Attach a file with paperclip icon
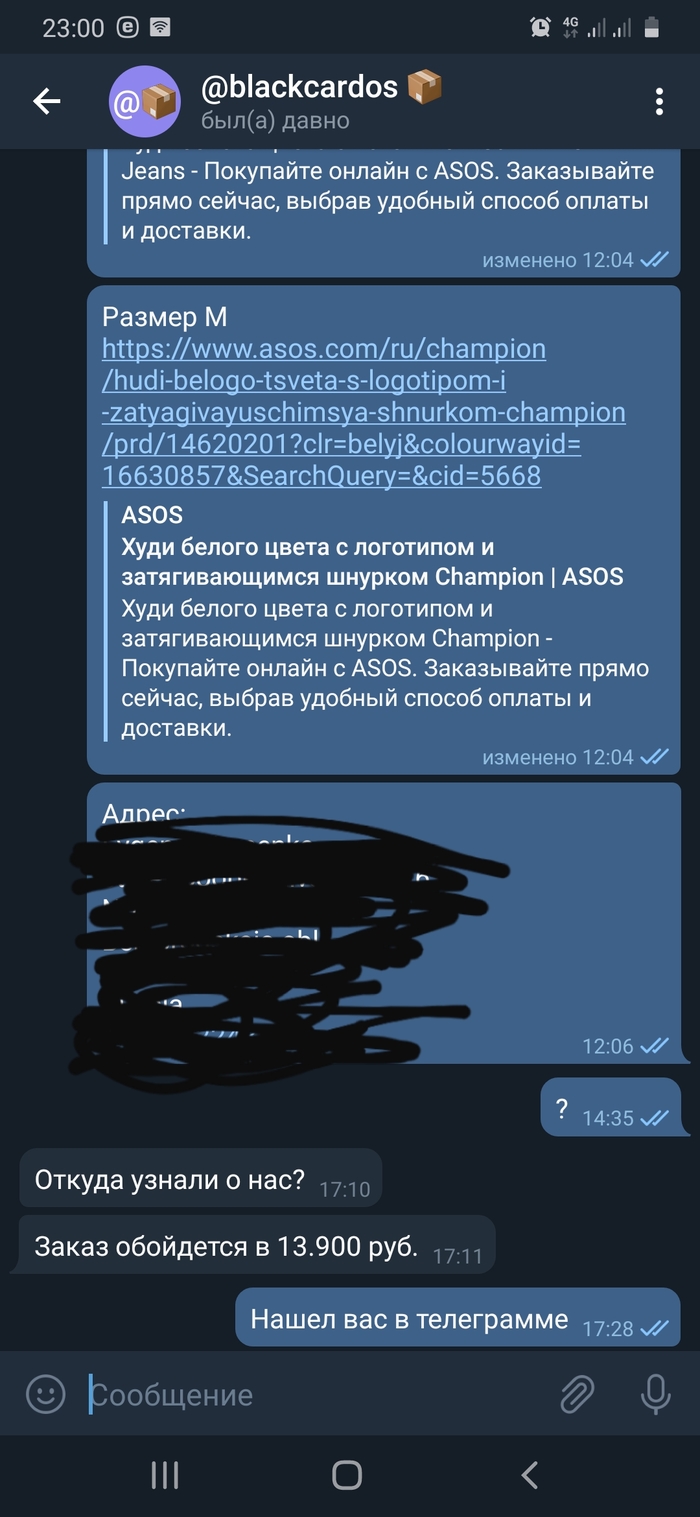This screenshot has width=700, height=1517. [577, 1394]
